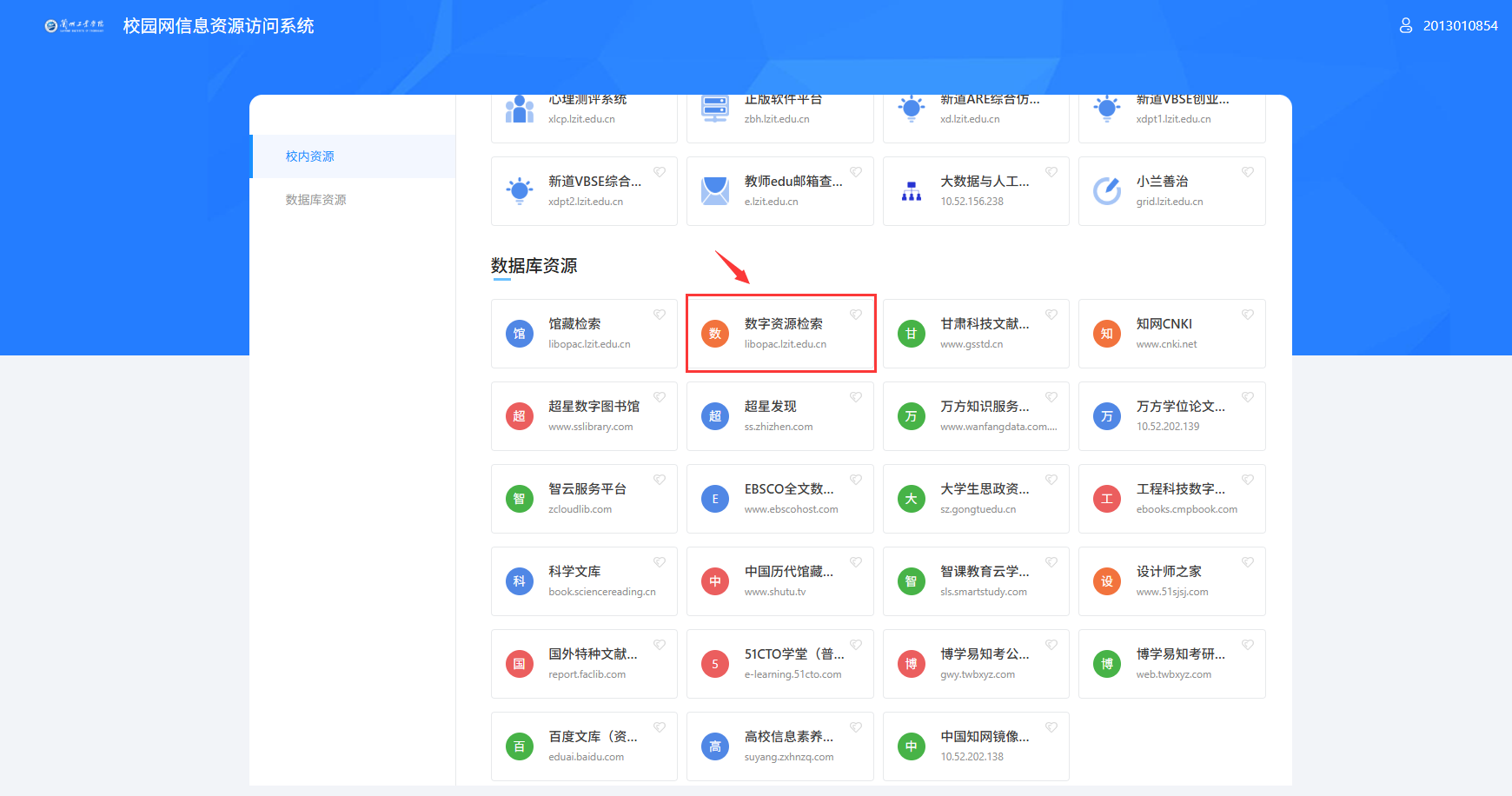
Task: Toggle favorite heart on 数字资源检索 card
Action: point(856,315)
